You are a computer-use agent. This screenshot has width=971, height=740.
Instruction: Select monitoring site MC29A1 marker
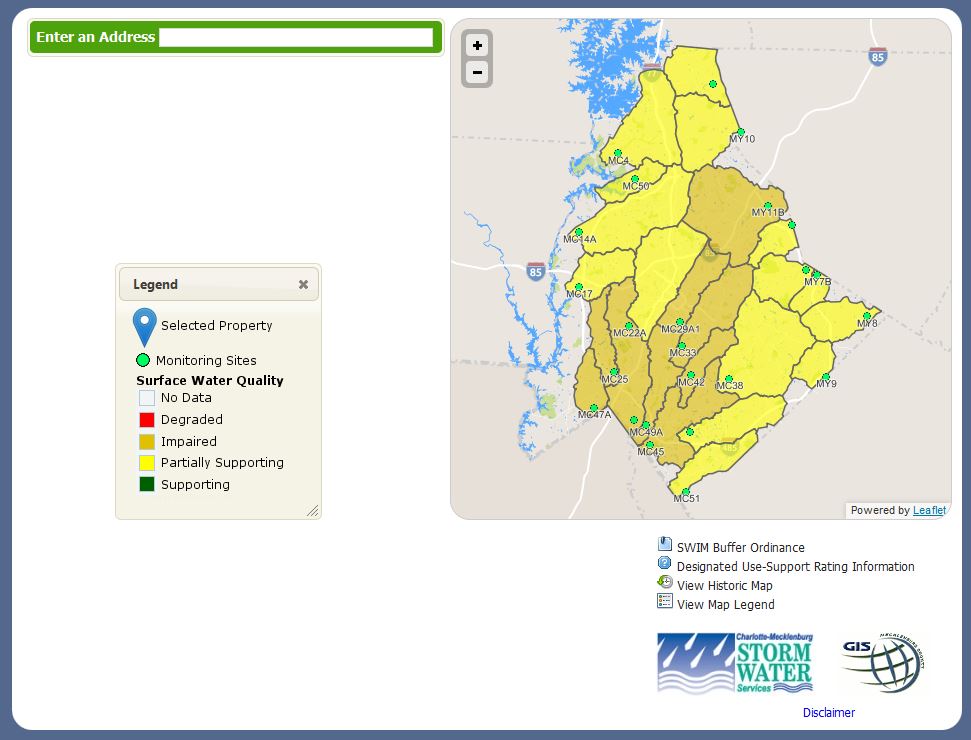679,322
